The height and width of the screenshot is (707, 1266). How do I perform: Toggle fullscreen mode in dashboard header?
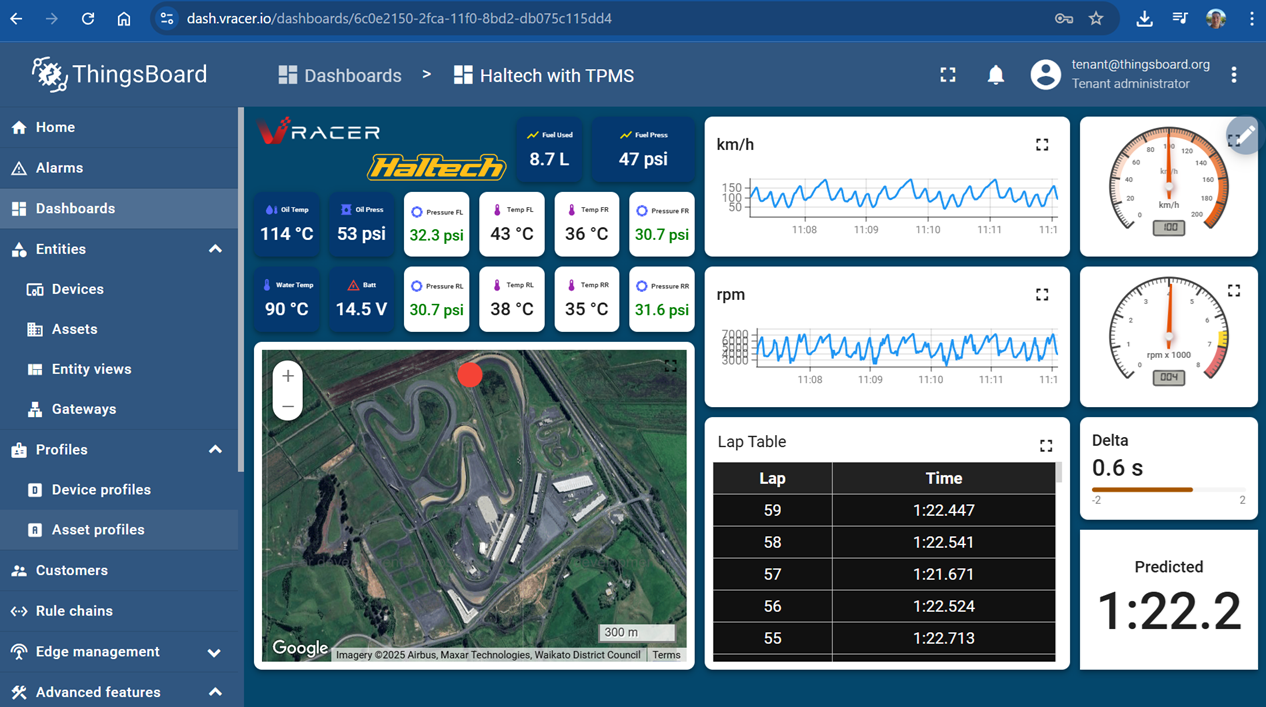click(948, 75)
